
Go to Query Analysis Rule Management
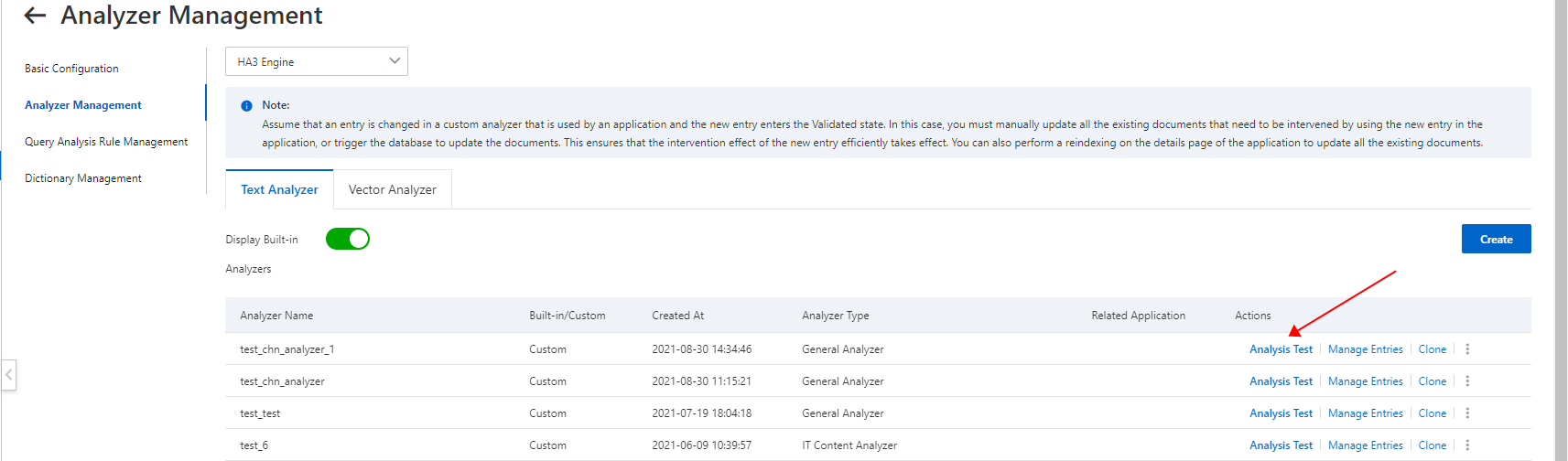point(106,142)
